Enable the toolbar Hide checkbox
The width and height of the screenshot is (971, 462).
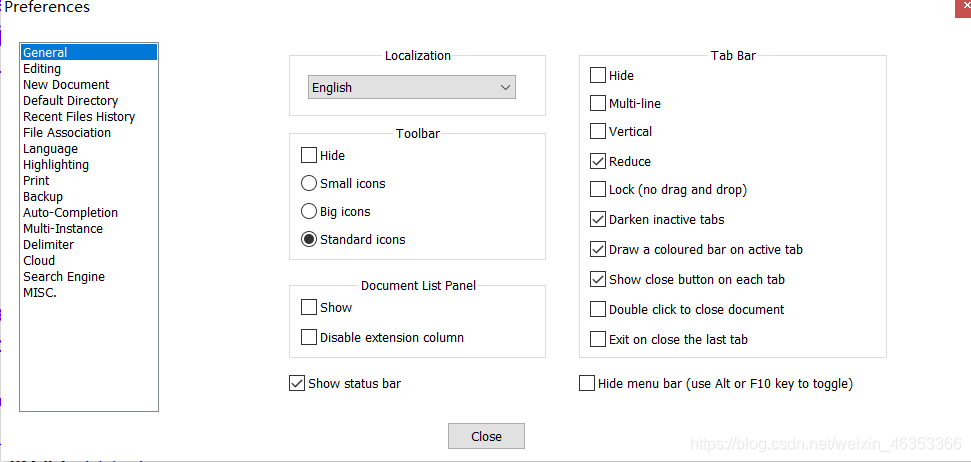click(309, 156)
